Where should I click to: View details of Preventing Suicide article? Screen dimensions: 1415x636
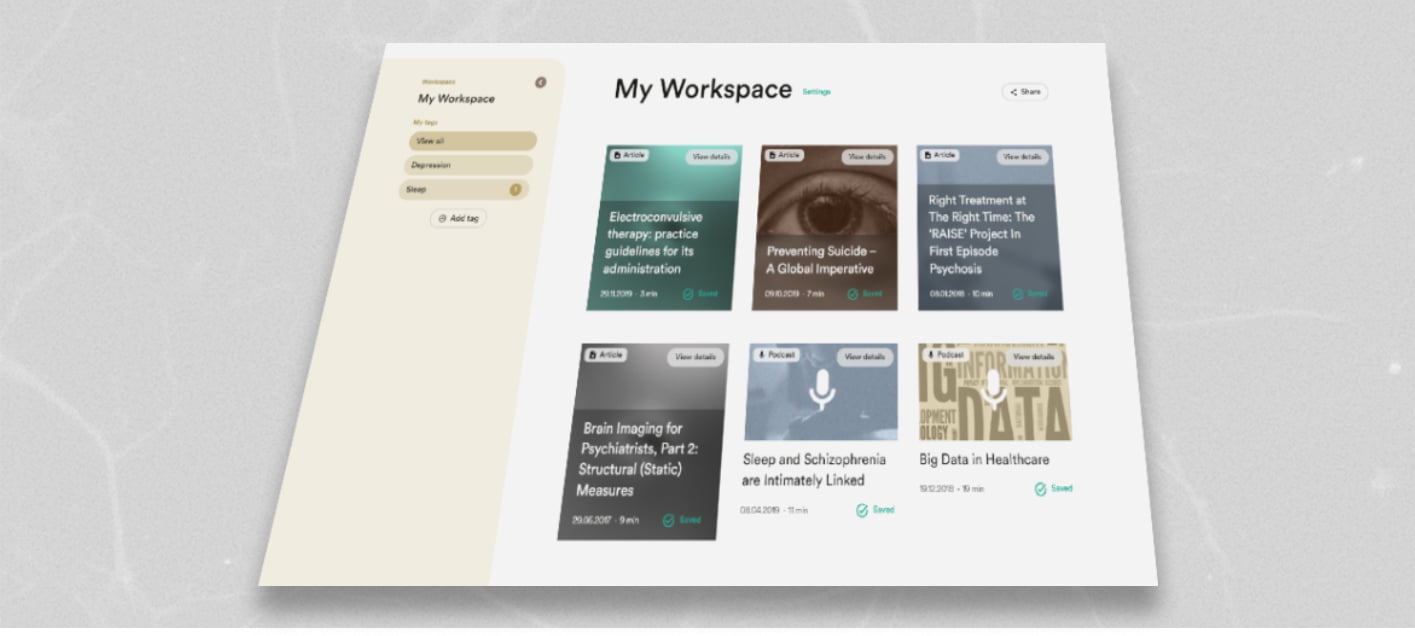pyautogui.click(x=866, y=157)
